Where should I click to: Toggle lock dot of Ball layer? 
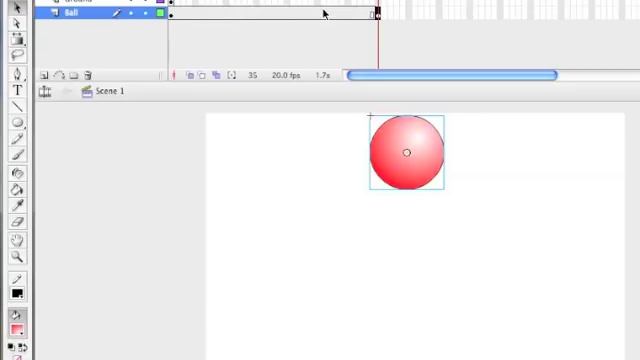145,13
